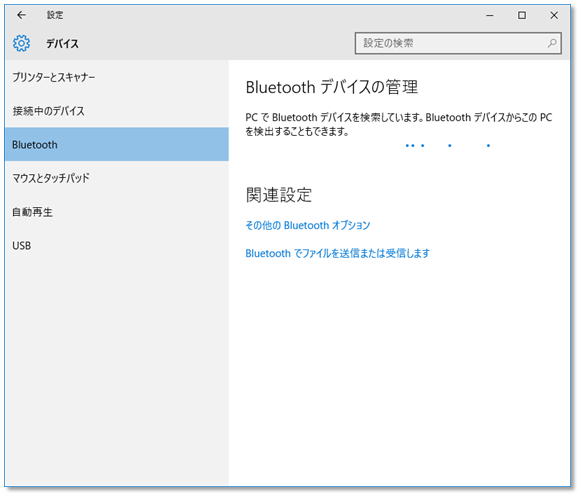Go back using the arrow icon
Screen dimensions: 581x497
[21, 15]
